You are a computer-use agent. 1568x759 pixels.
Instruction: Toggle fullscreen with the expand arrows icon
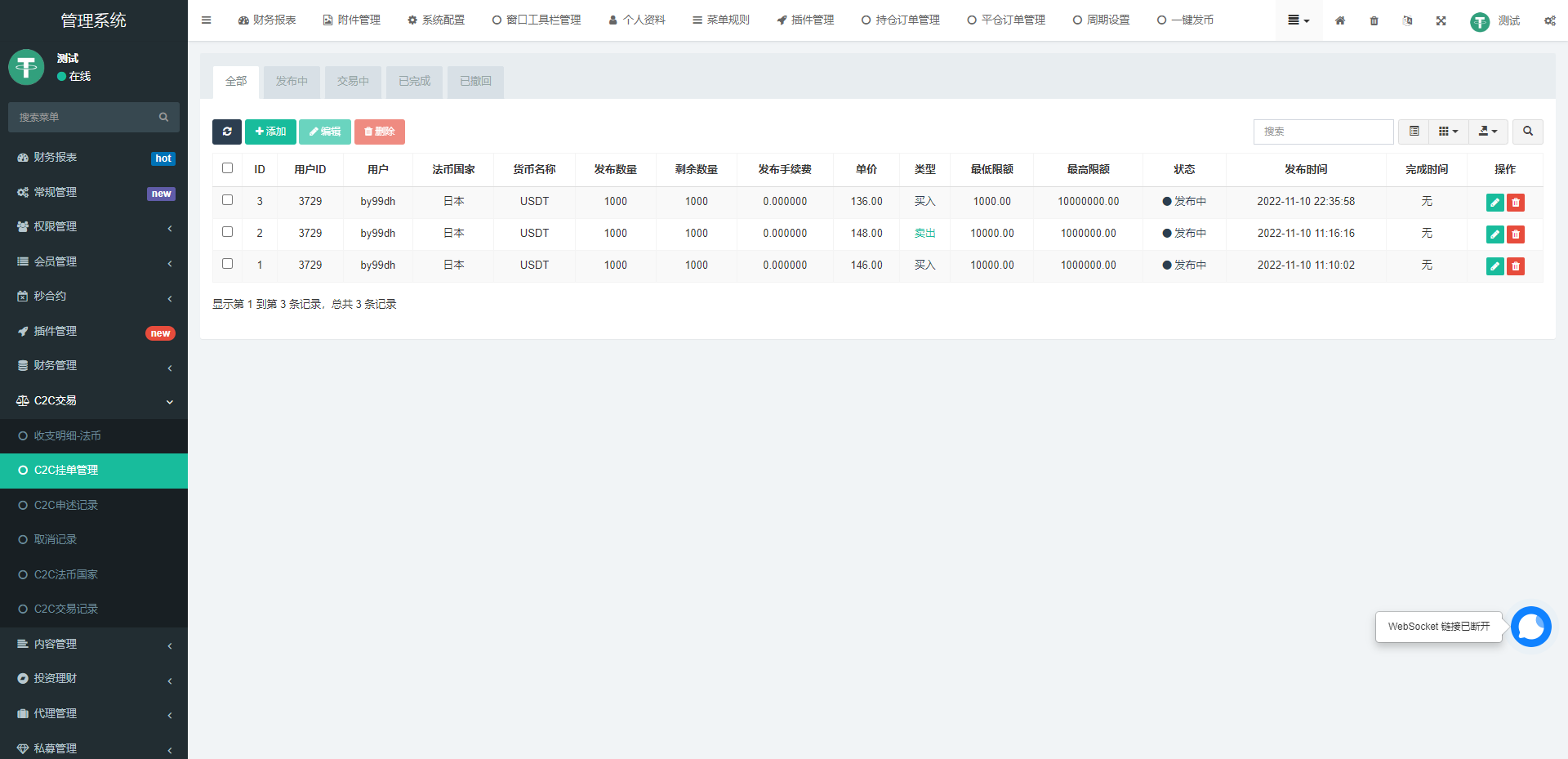coord(1441,20)
